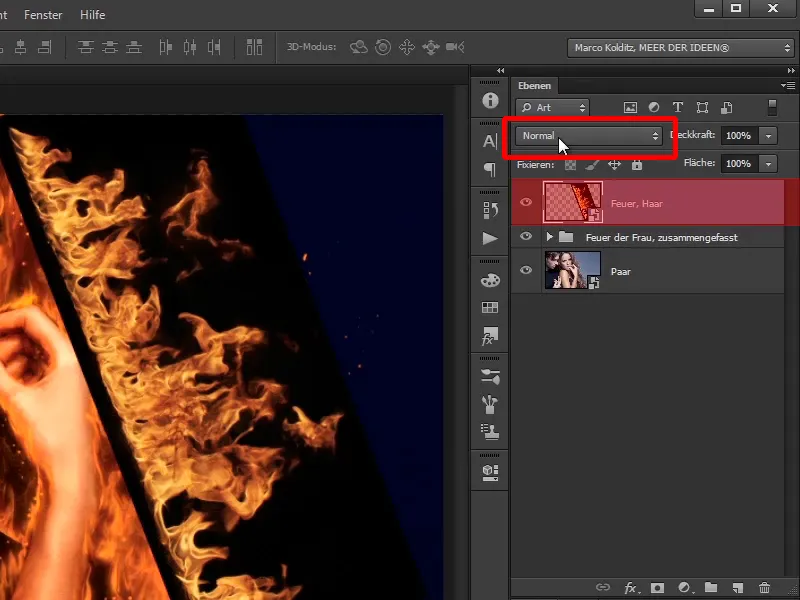The width and height of the screenshot is (800, 600).
Task: Filter layers by smart objects icon
Action: [x=727, y=108]
